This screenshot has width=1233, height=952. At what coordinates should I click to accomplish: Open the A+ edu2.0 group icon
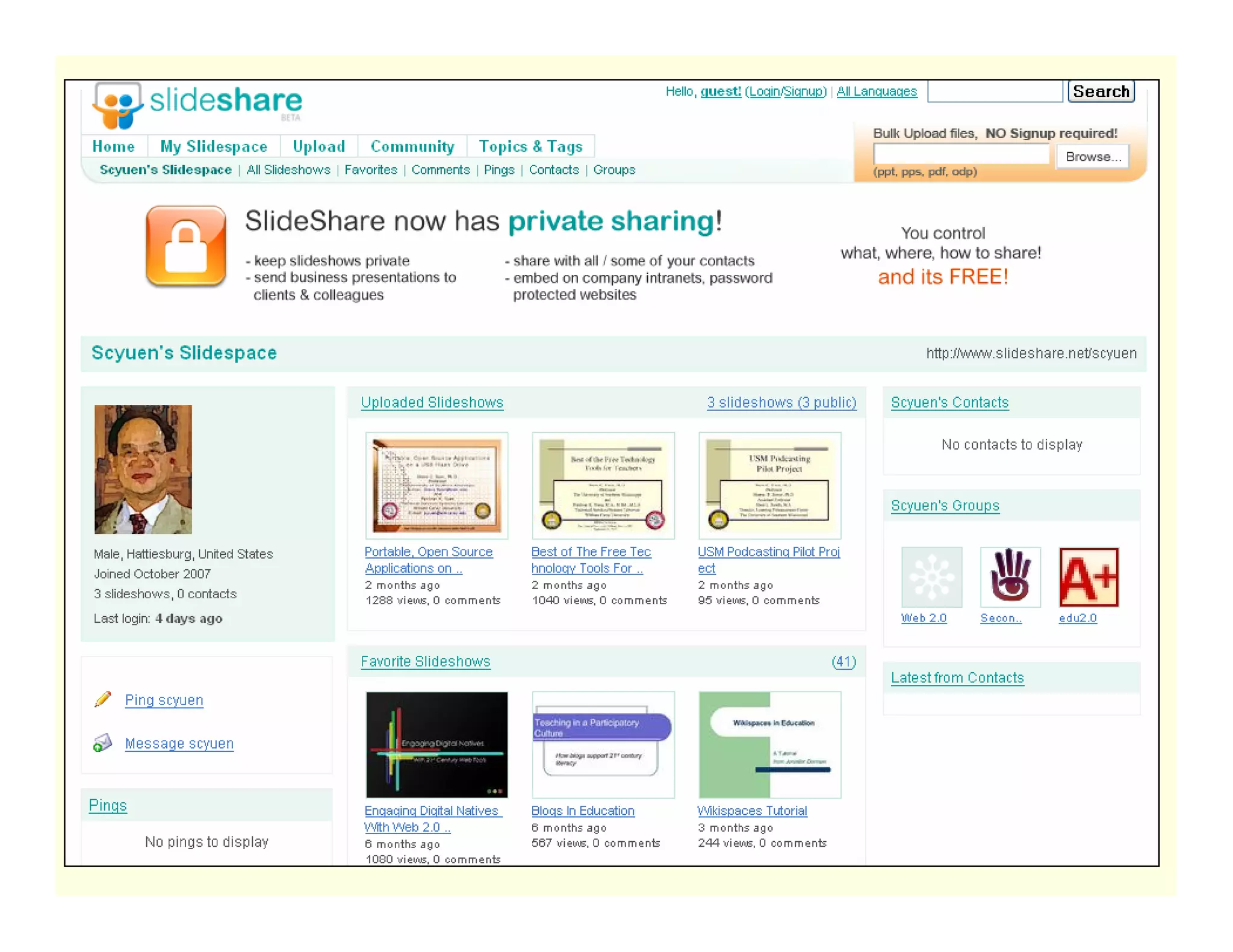tap(1089, 576)
